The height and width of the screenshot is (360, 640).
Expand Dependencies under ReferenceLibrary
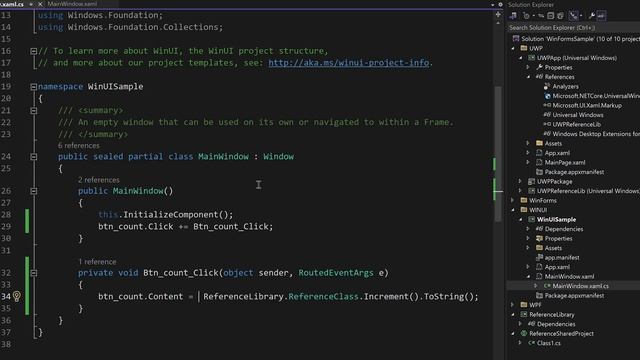pos(520,324)
